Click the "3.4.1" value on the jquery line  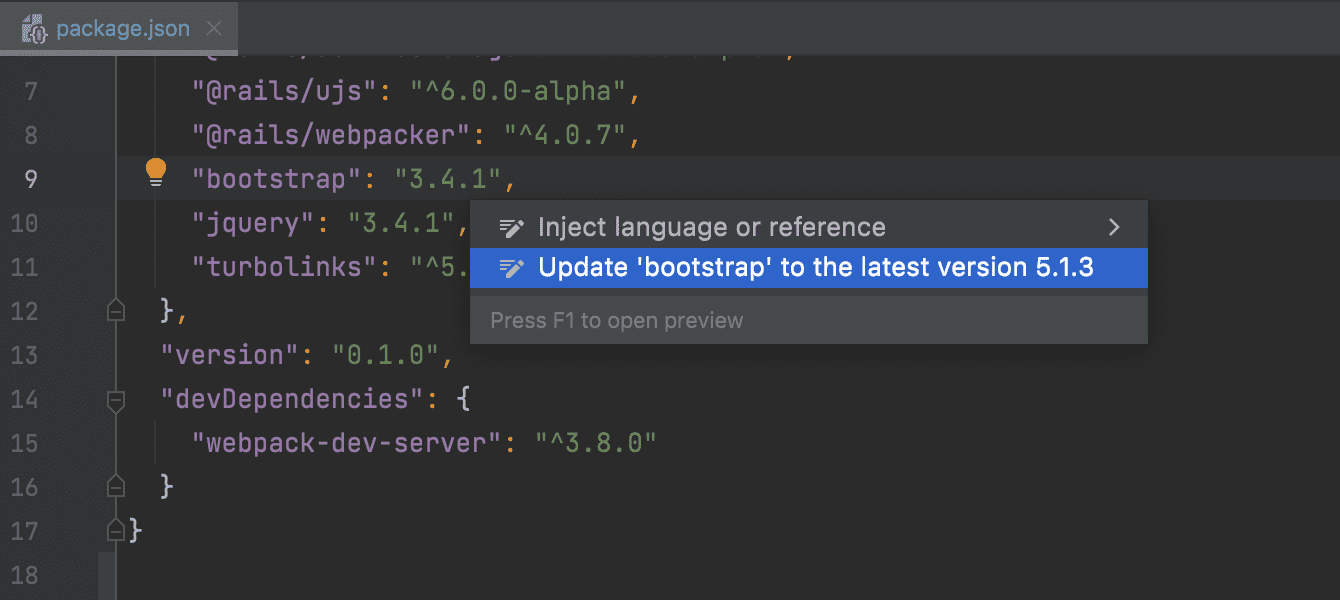point(401,223)
